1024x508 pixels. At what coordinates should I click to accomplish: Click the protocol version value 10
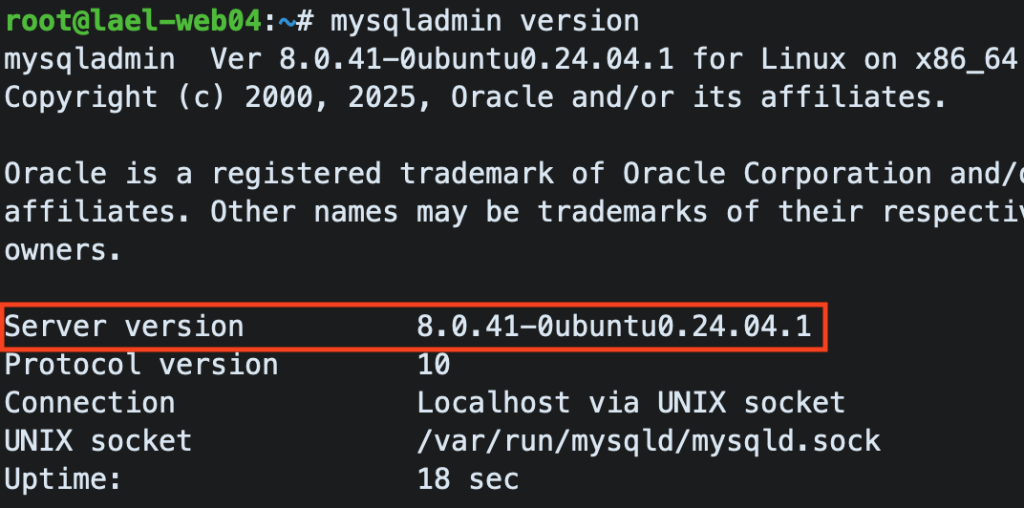434,364
